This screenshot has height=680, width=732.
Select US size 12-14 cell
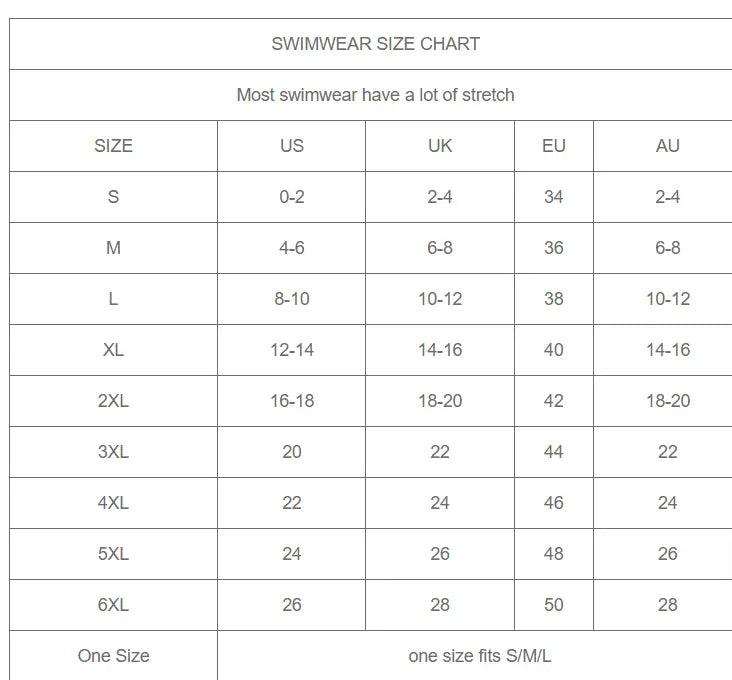(x=291, y=350)
